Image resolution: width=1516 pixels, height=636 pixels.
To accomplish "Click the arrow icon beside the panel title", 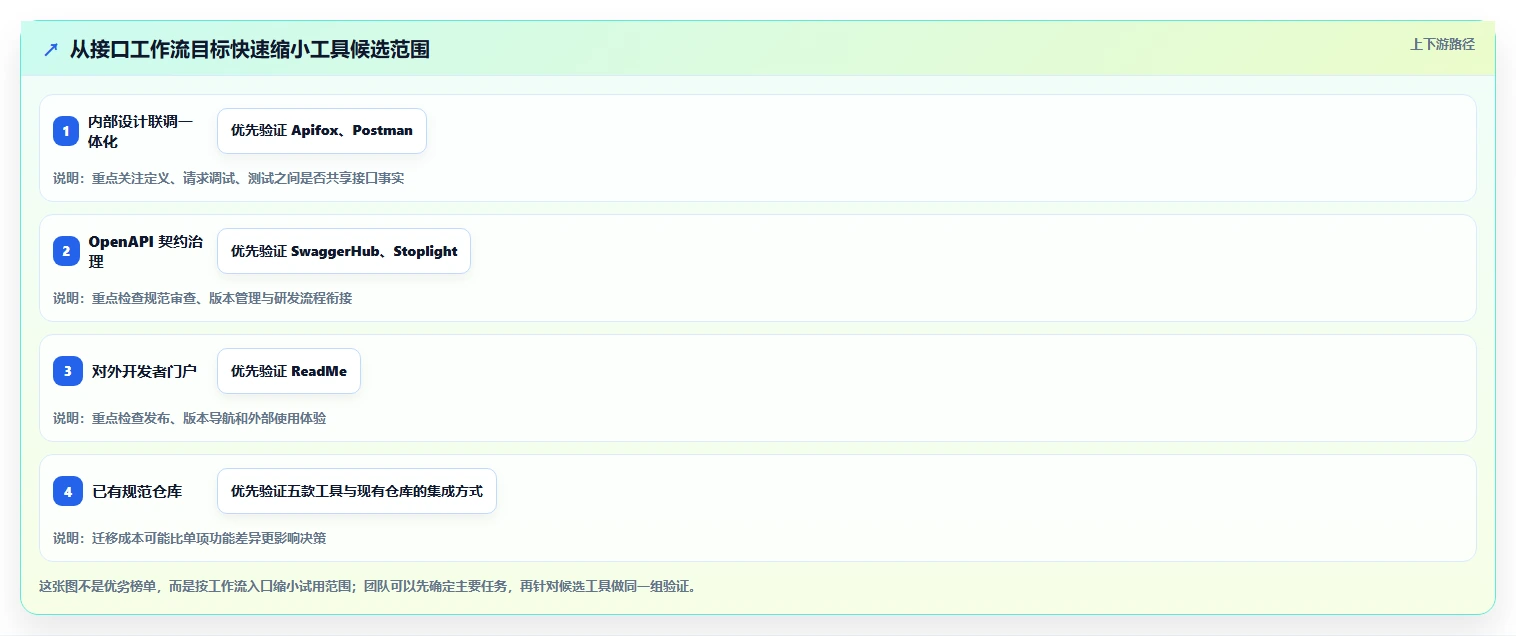I will (x=51, y=49).
